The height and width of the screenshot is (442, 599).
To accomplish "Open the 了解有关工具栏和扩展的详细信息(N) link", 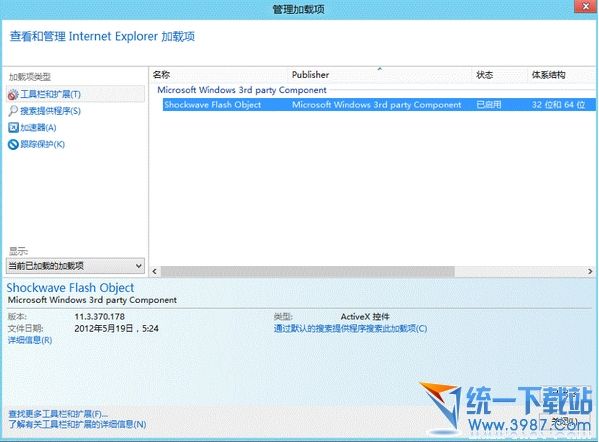I will pyautogui.click(x=77, y=424).
